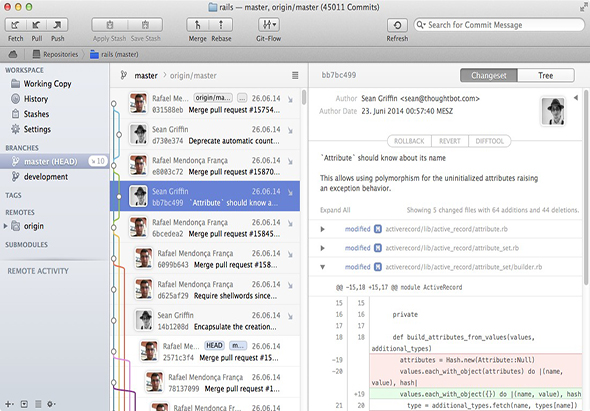The height and width of the screenshot is (411, 590).
Task: Switch to Changeset view
Action: (489, 75)
